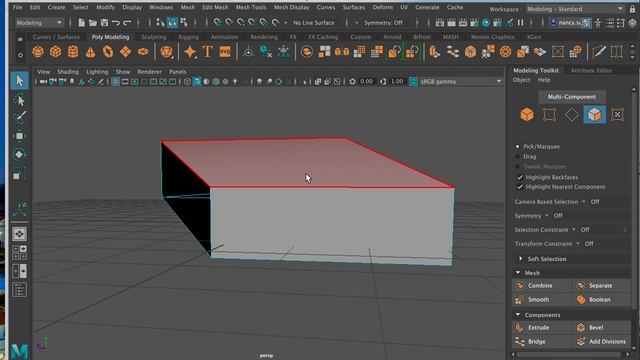Select Tweak/Marquee radio option
This screenshot has width=640, height=360.
[518, 167]
